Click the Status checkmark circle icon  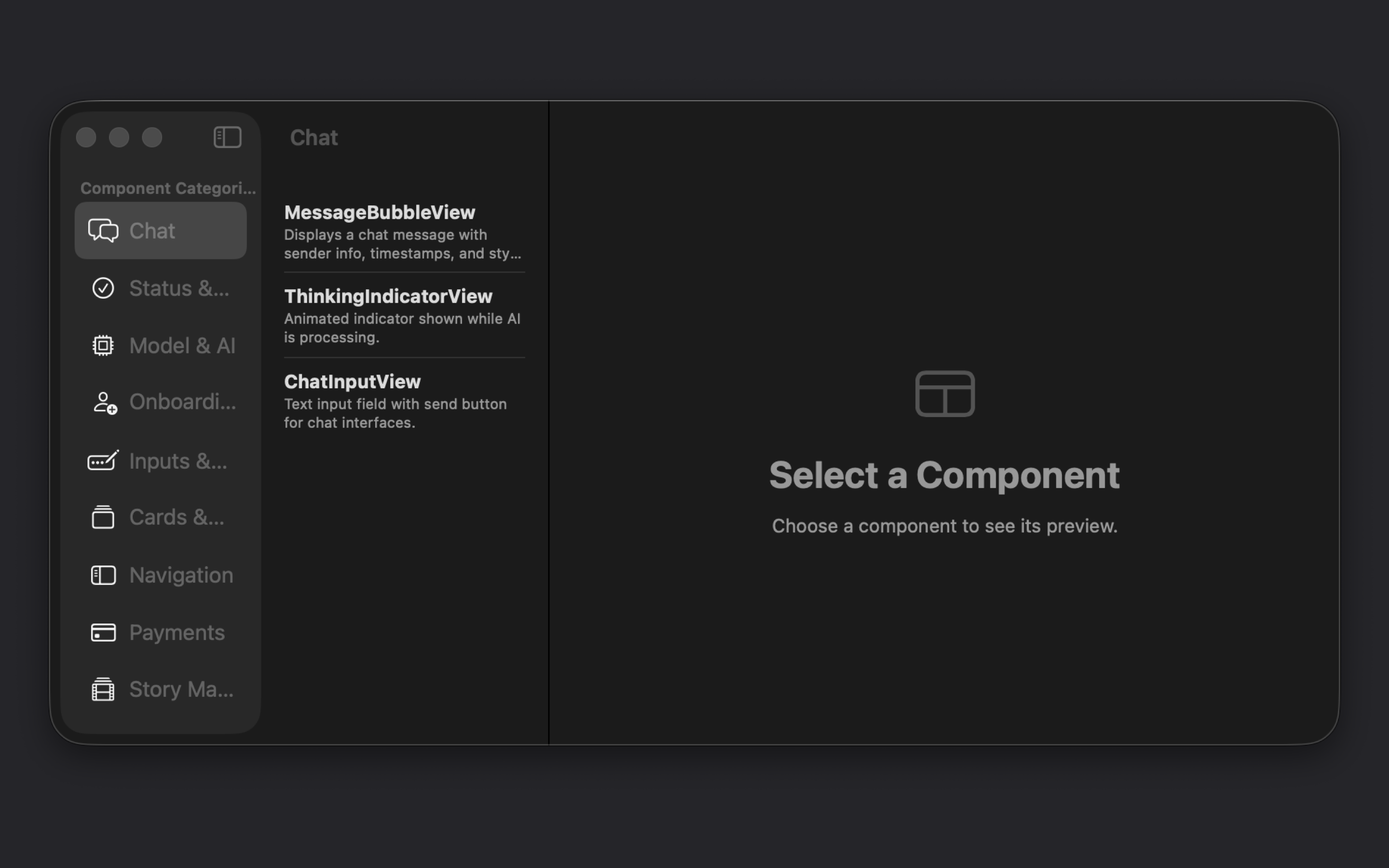(x=103, y=288)
